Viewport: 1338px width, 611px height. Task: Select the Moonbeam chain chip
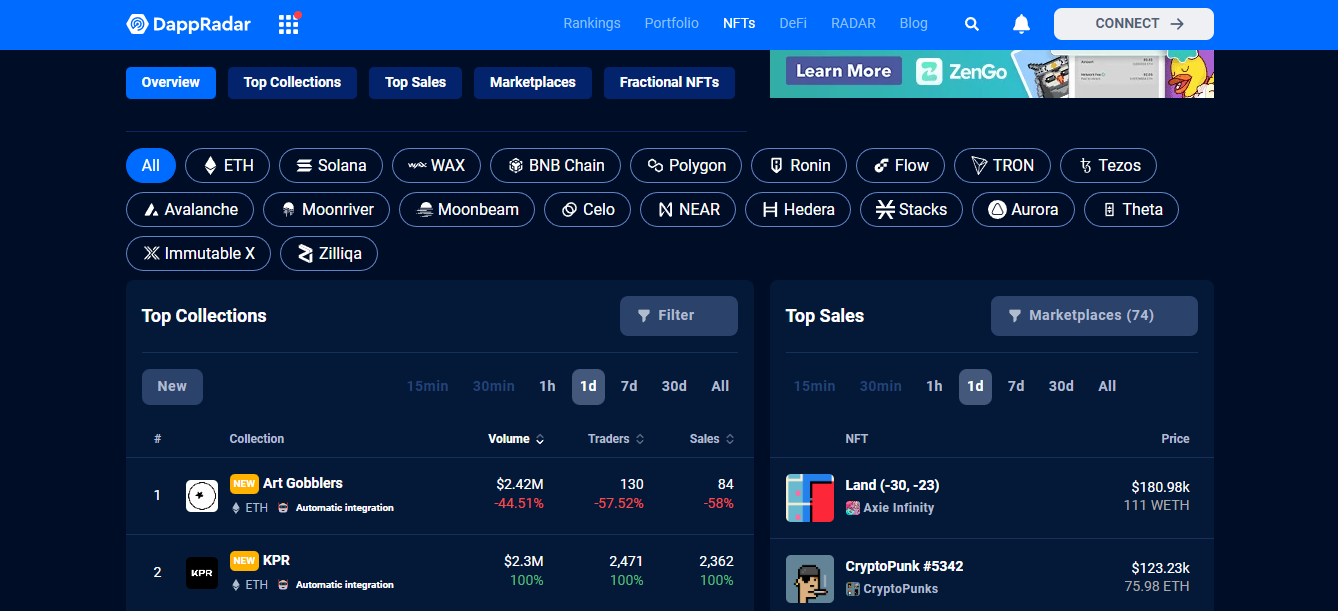pyautogui.click(x=467, y=209)
